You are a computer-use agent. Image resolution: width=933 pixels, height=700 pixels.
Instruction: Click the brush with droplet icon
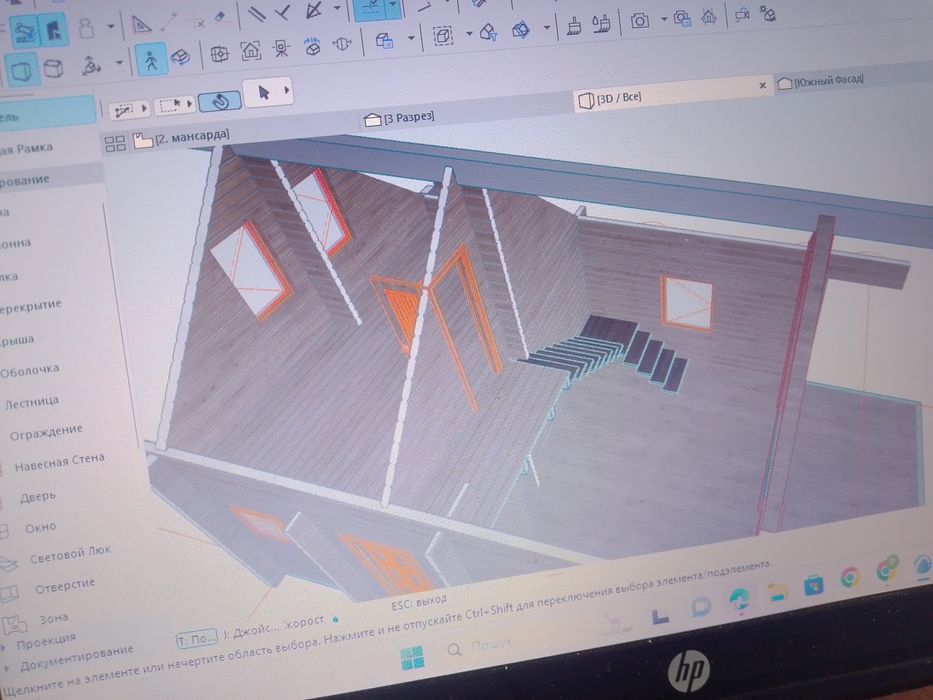[601, 24]
